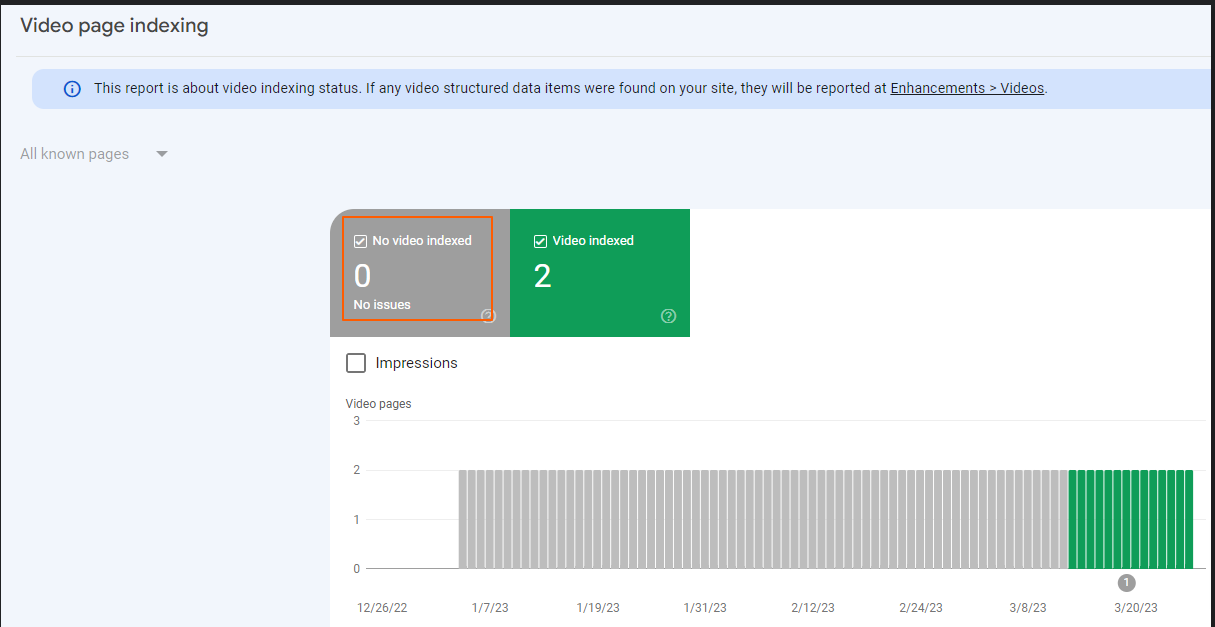Click the 2/12/23 date label

[813, 608]
